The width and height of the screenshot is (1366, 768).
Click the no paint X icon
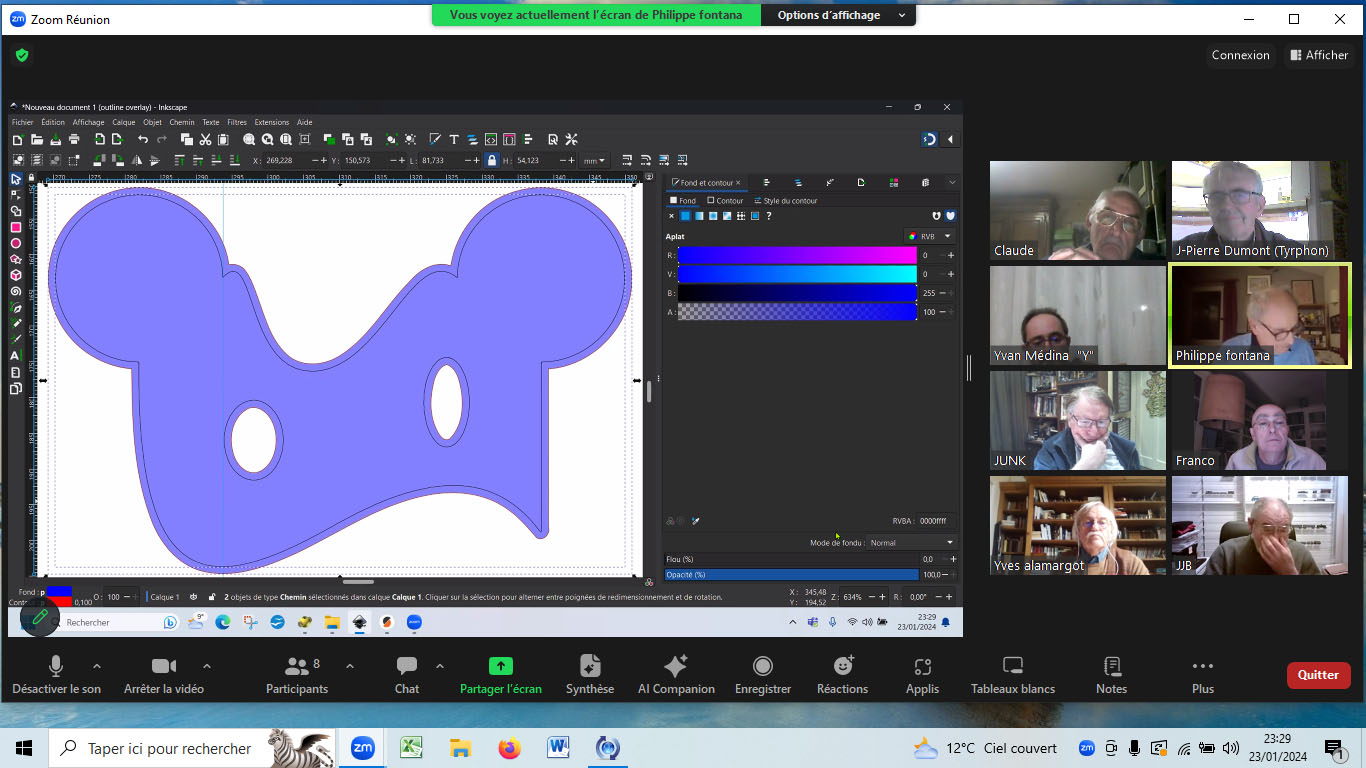pos(671,216)
